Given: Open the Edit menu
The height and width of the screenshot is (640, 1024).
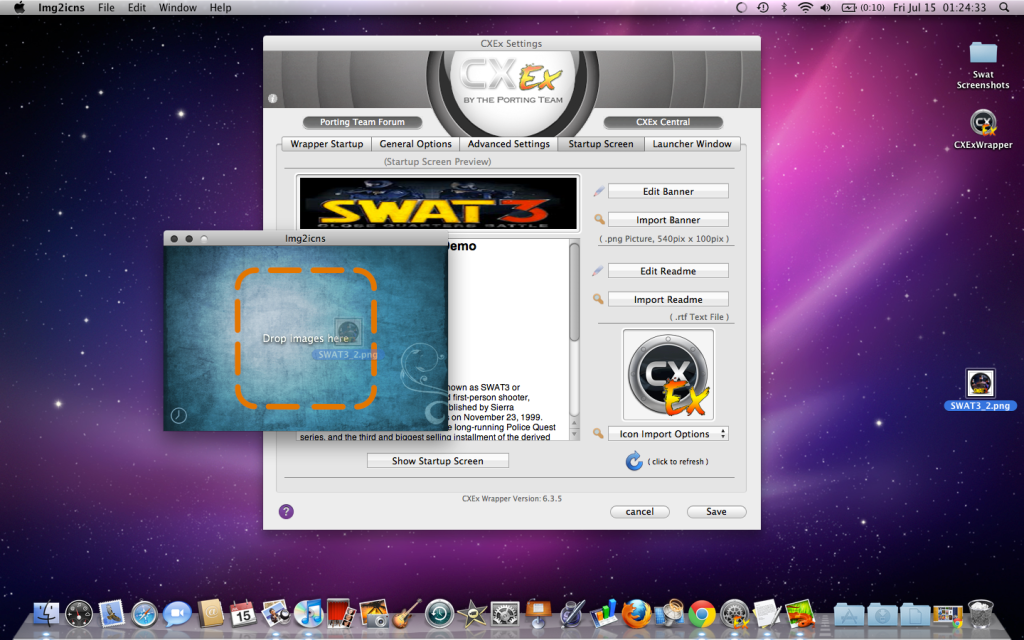Looking at the screenshot, I should [x=136, y=7].
